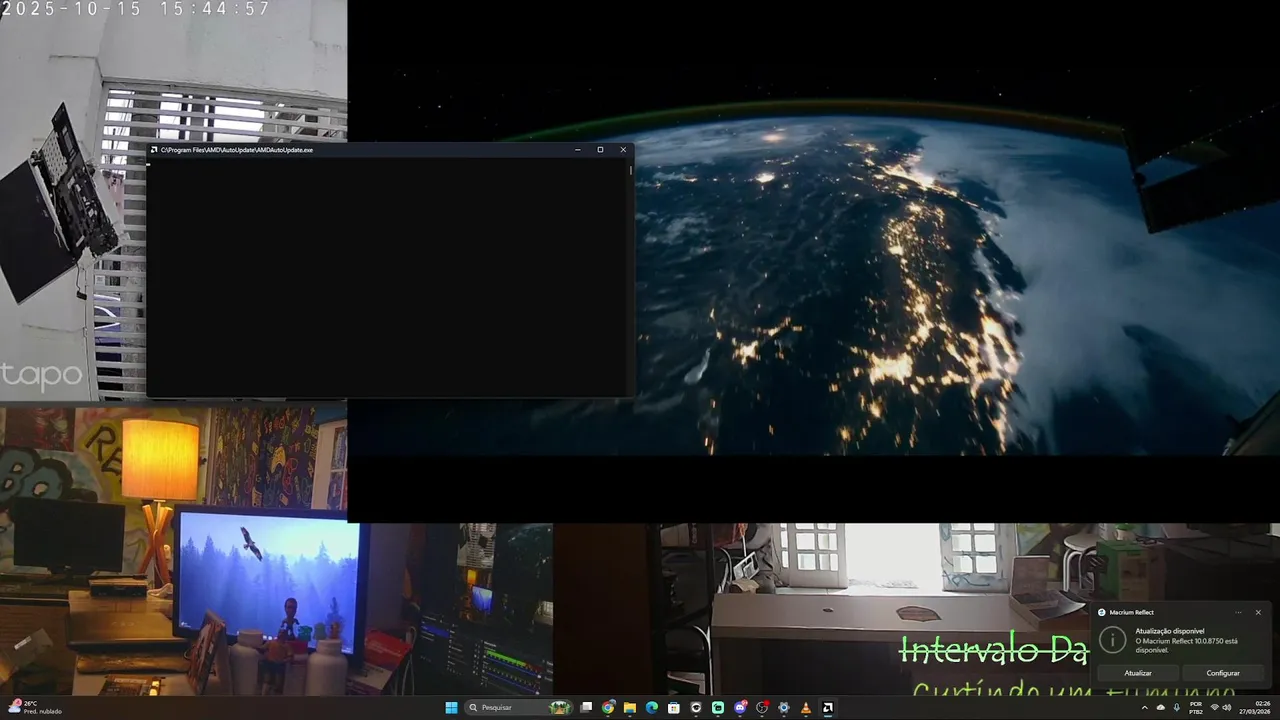Dismiss the Macrium Reflect notification
The width and height of the screenshot is (1280, 720).
click(x=1258, y=612)
